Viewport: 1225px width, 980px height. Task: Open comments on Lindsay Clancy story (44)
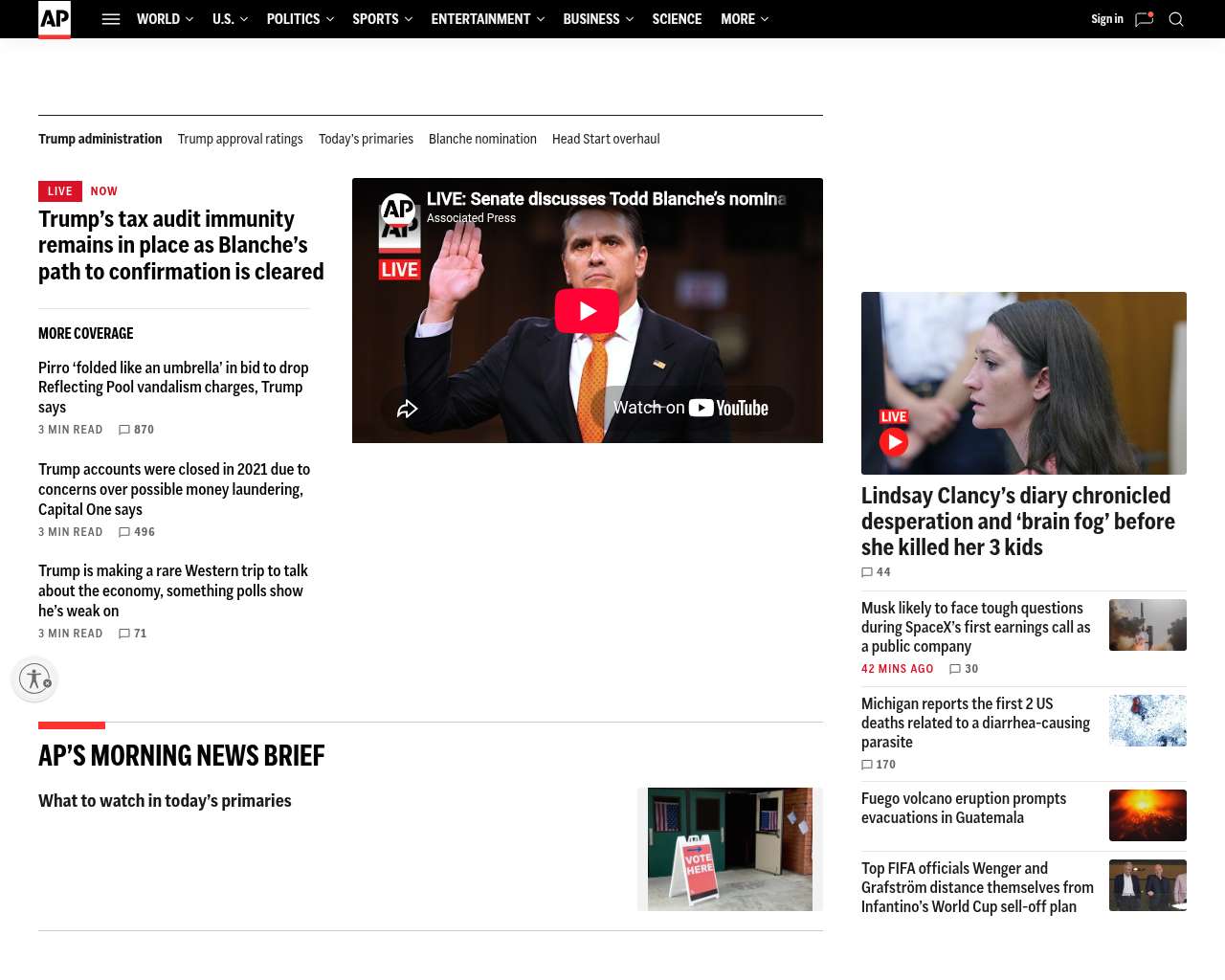pos(876,572)
